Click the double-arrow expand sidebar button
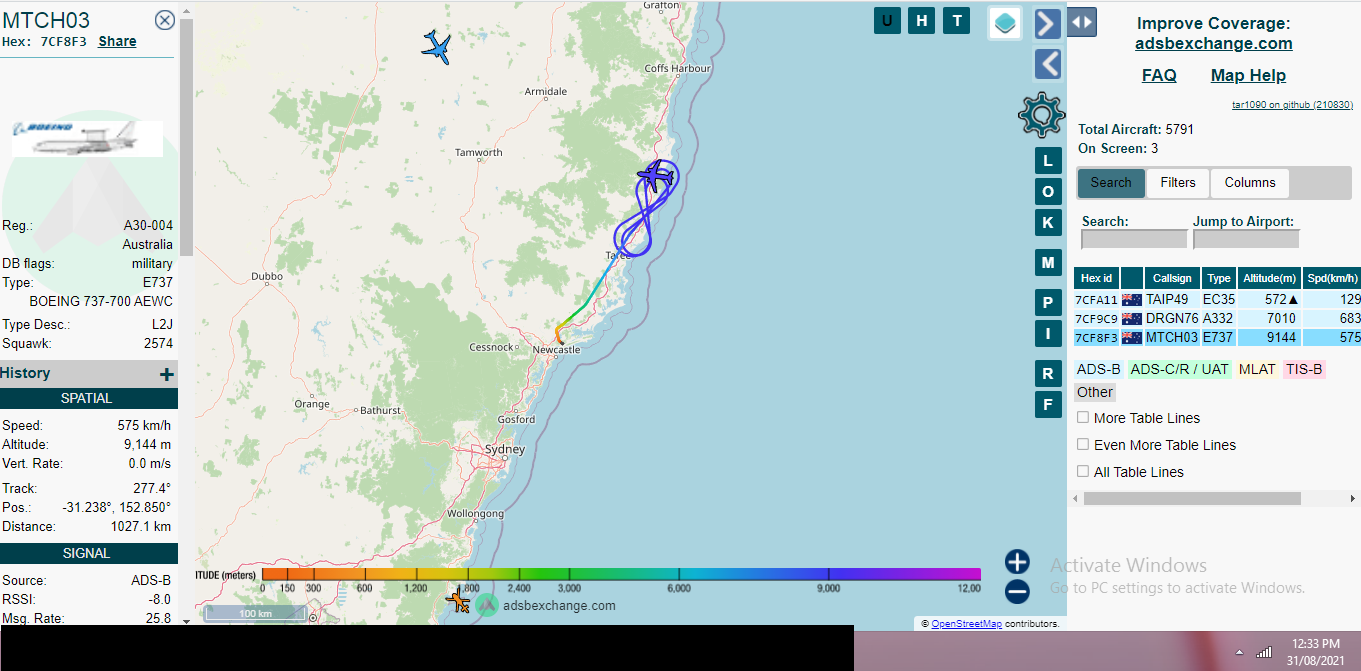This screenshot has width=1361, height=671. pyautogui.click(x=1082, y=22)
